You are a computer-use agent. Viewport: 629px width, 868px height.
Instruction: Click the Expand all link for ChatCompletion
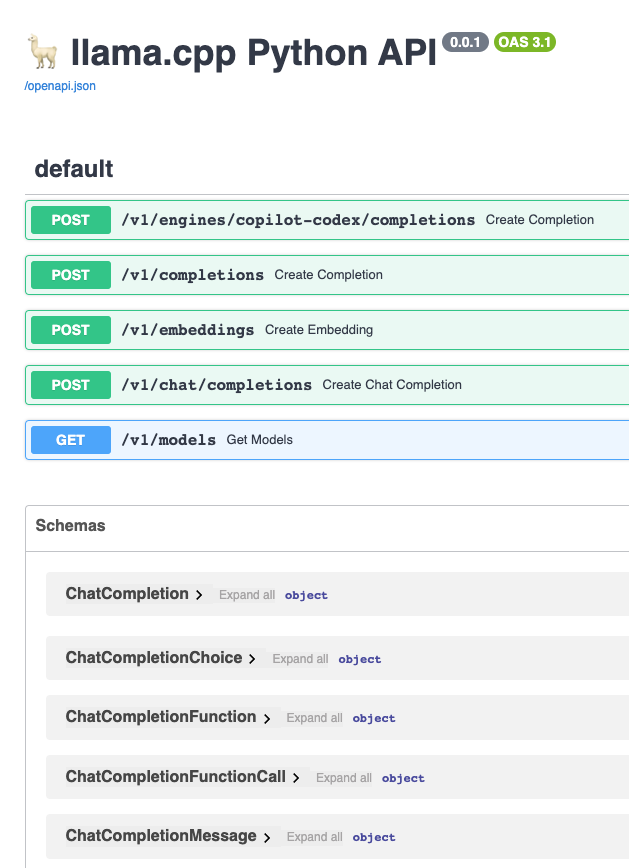tap(246, 594)
